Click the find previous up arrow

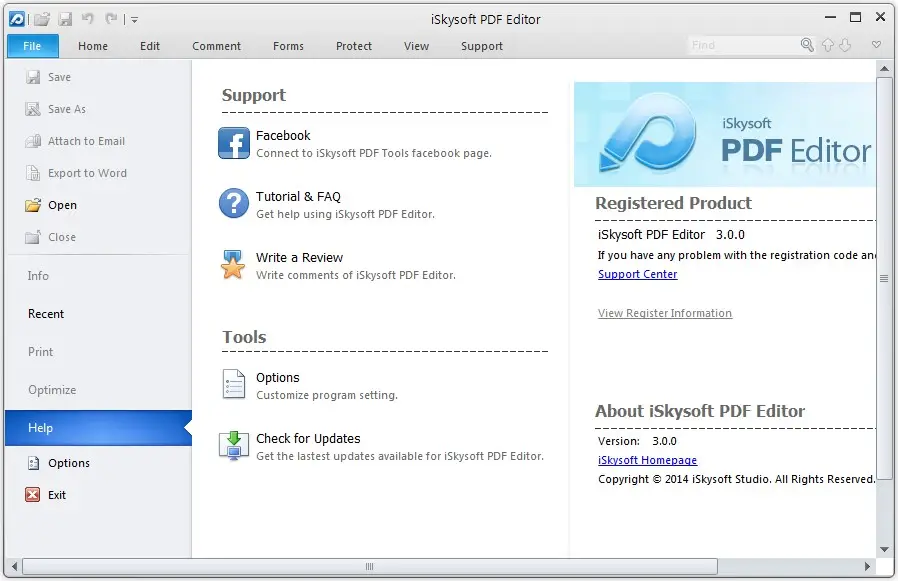click(828, 45)
